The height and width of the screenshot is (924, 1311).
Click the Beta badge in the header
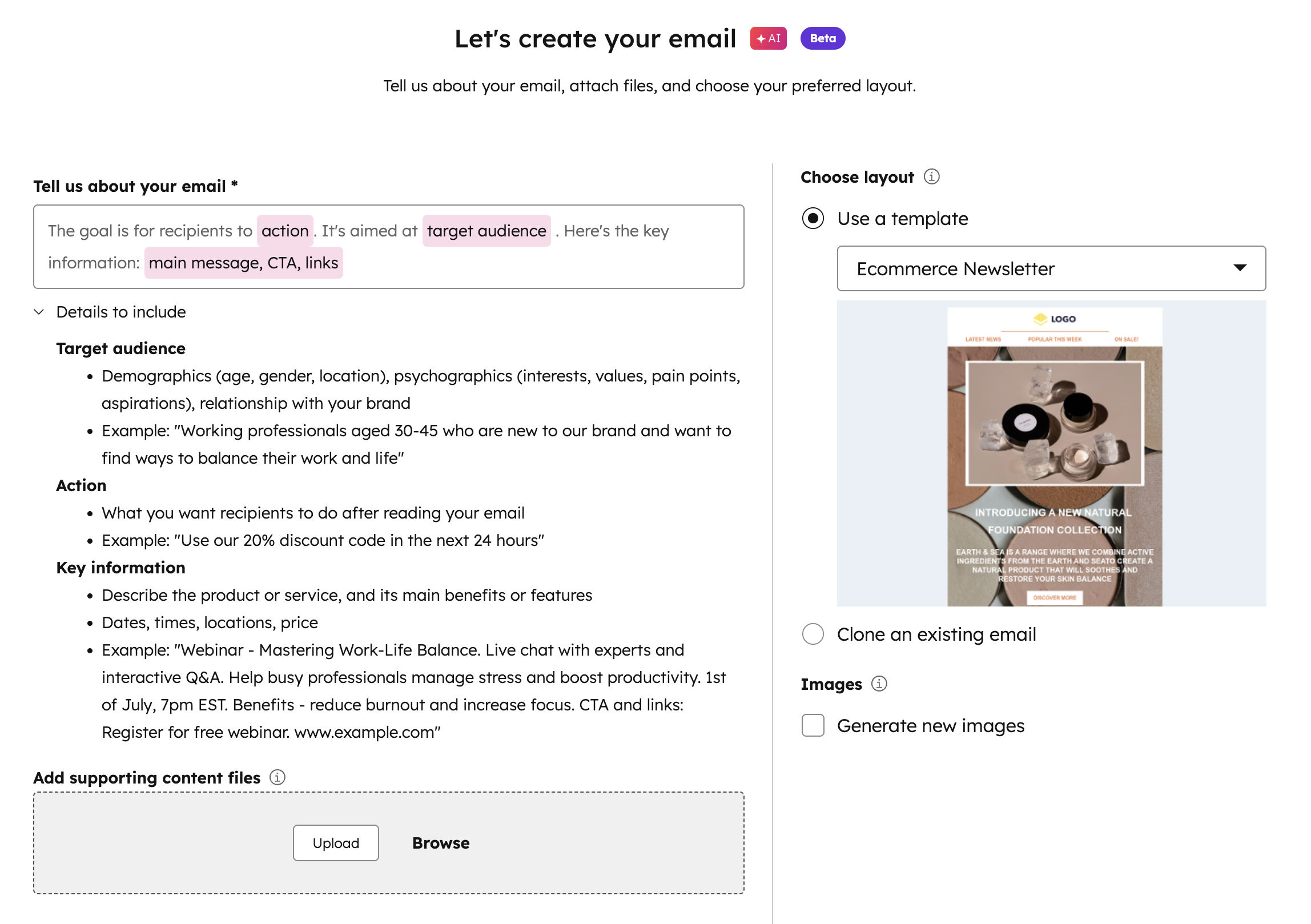pos(822,38)
